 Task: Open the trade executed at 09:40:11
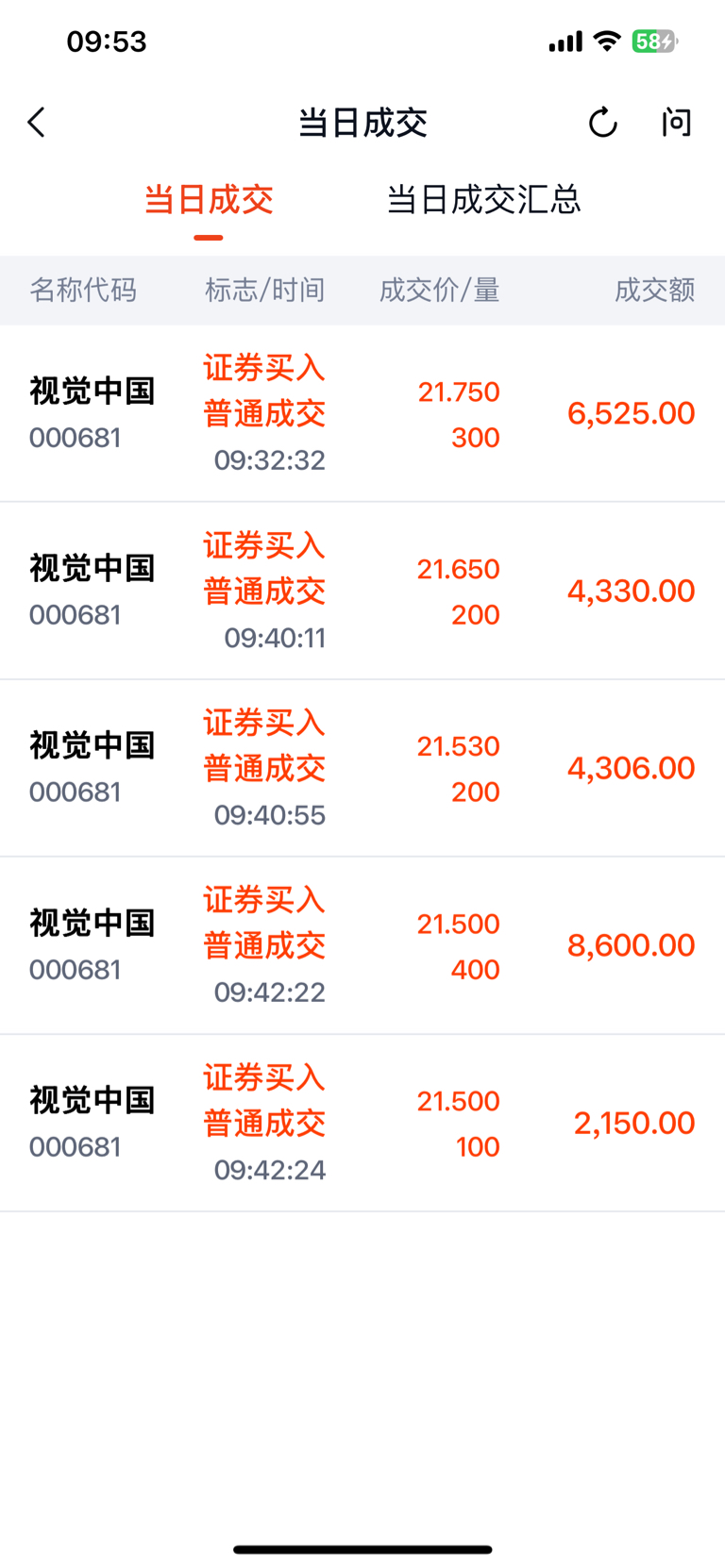pos(362,592)
